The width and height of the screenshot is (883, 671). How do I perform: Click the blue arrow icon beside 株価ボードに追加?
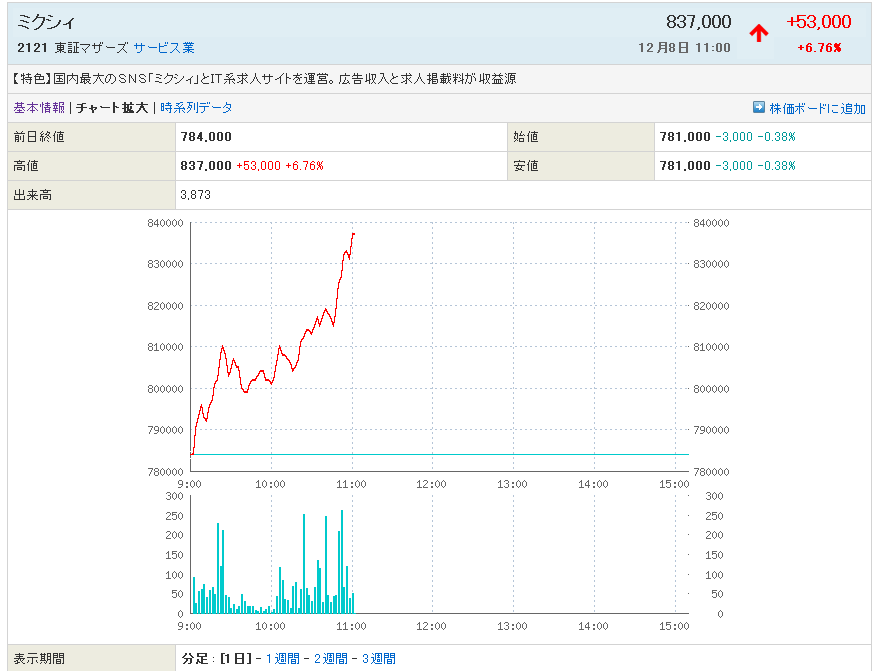759,108
